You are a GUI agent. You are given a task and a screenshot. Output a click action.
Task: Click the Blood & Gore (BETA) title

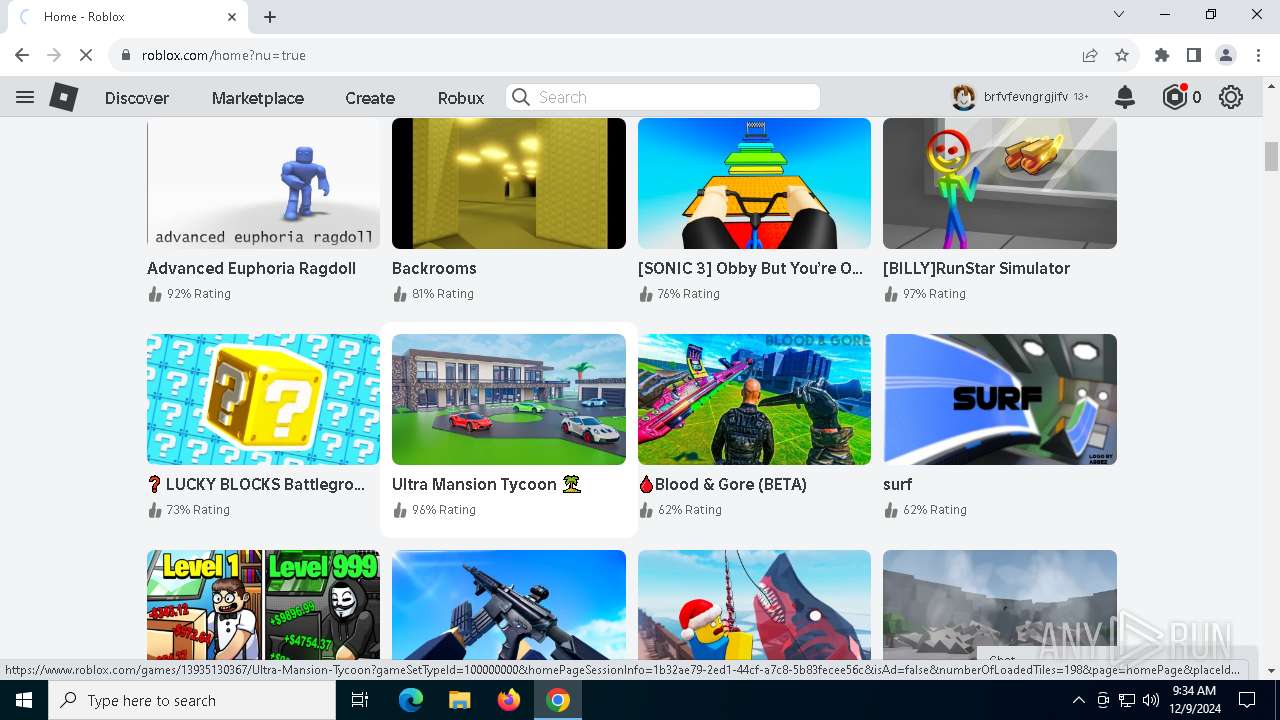pyautogui.click(x=722, y=484)
